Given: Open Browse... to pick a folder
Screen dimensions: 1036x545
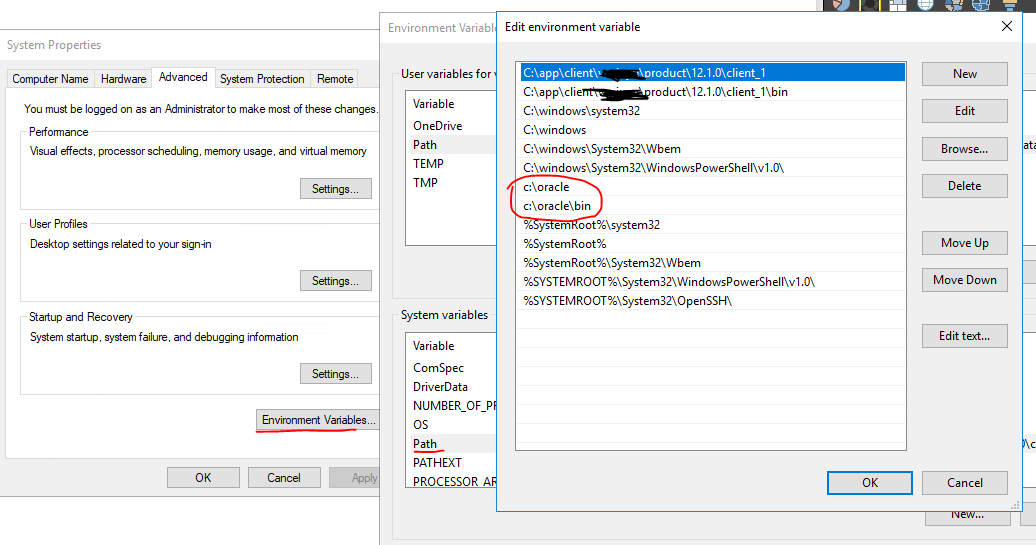Looking at the screenshot, I should click(965, 149).
